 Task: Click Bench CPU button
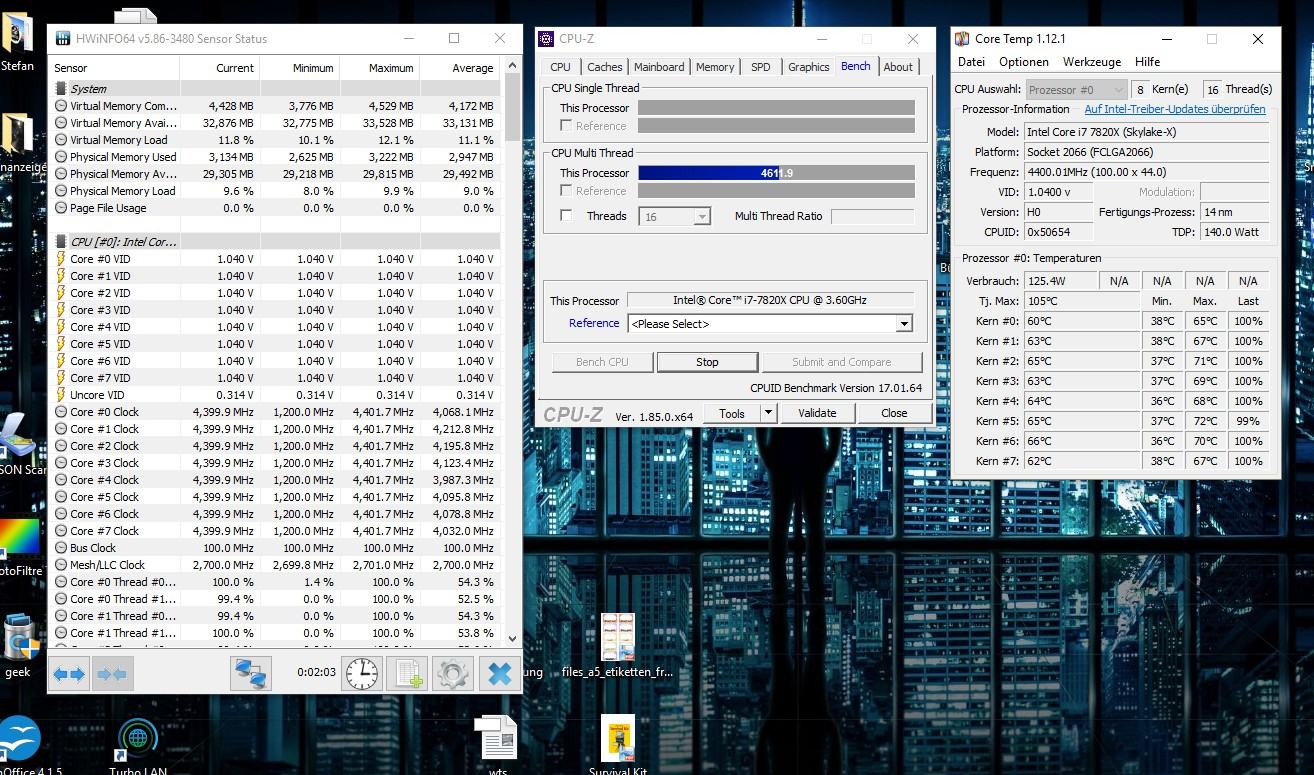coord(602,362)
